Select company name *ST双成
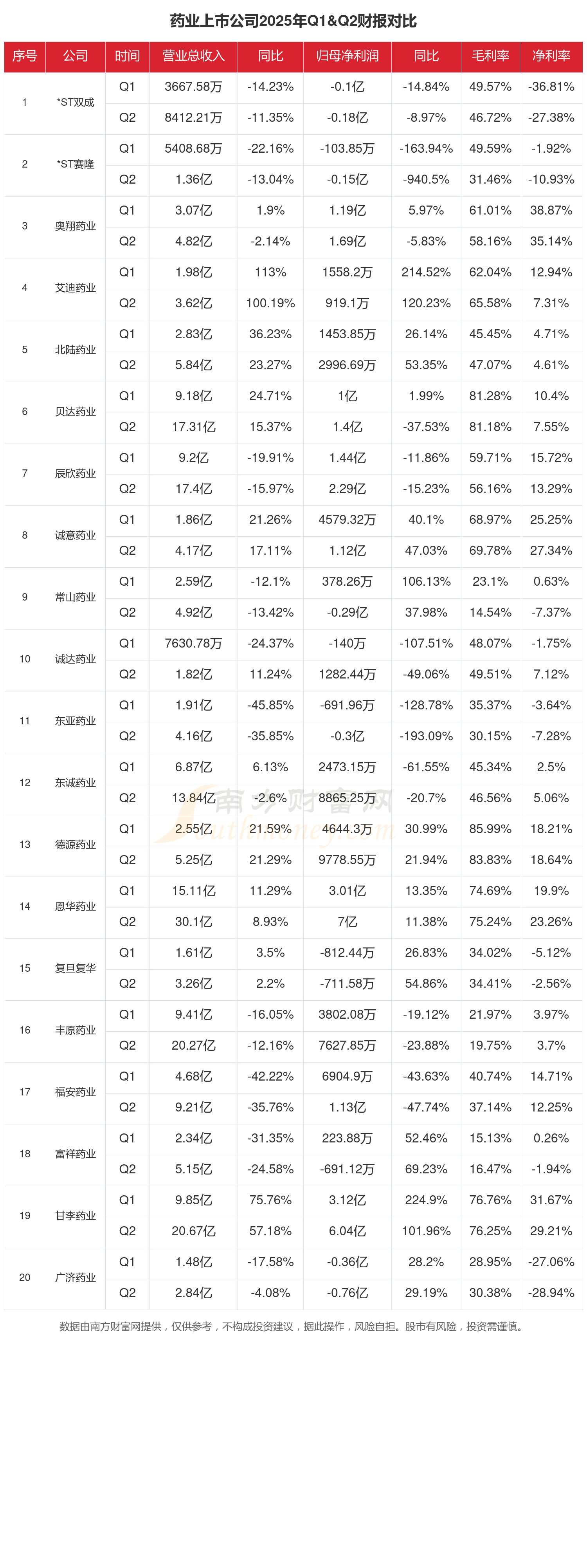The height and width of the screenshot is (1568, 587). 76,102
